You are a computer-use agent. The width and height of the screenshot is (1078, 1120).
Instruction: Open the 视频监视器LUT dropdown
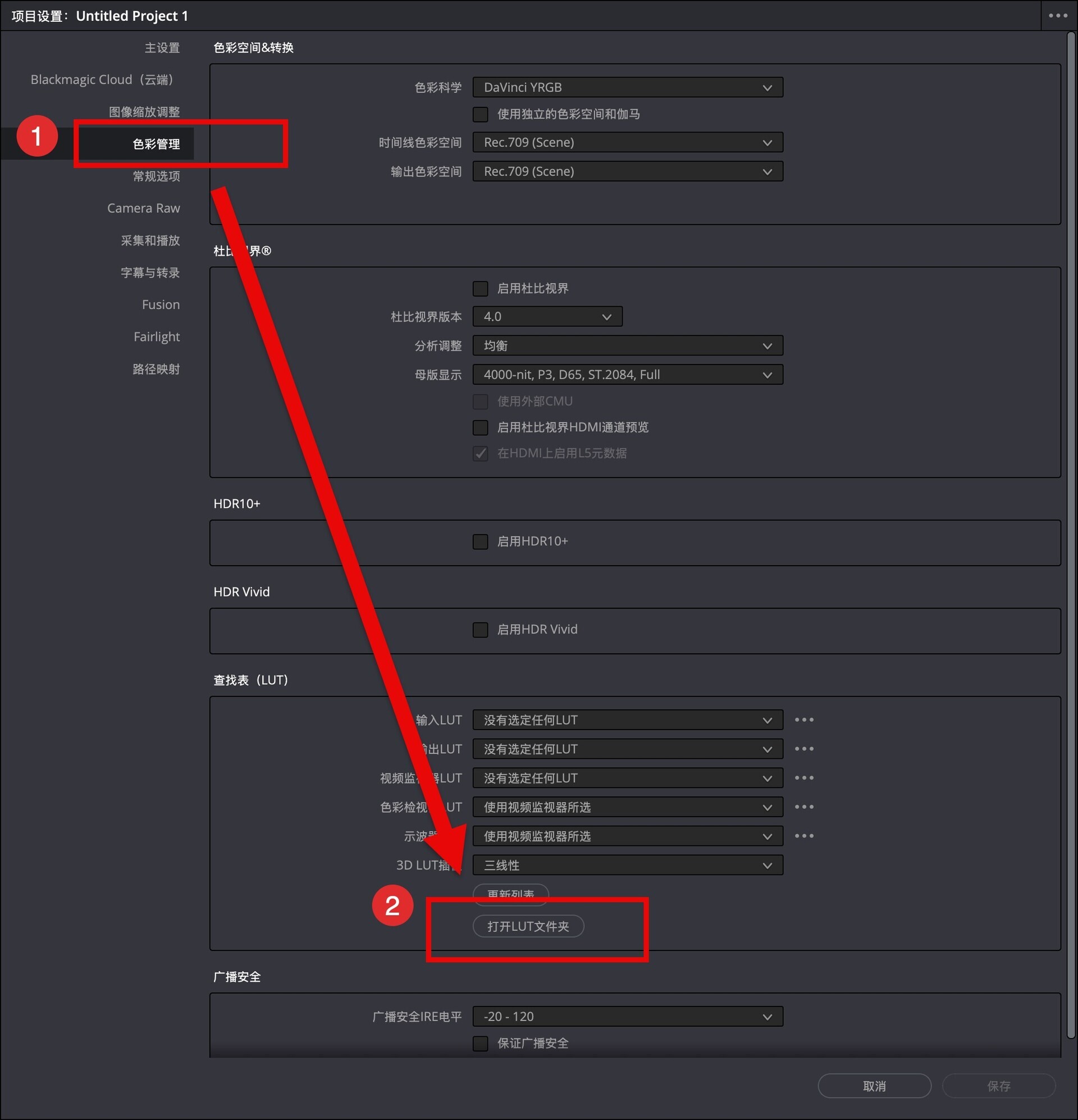[x=628, y=778]
